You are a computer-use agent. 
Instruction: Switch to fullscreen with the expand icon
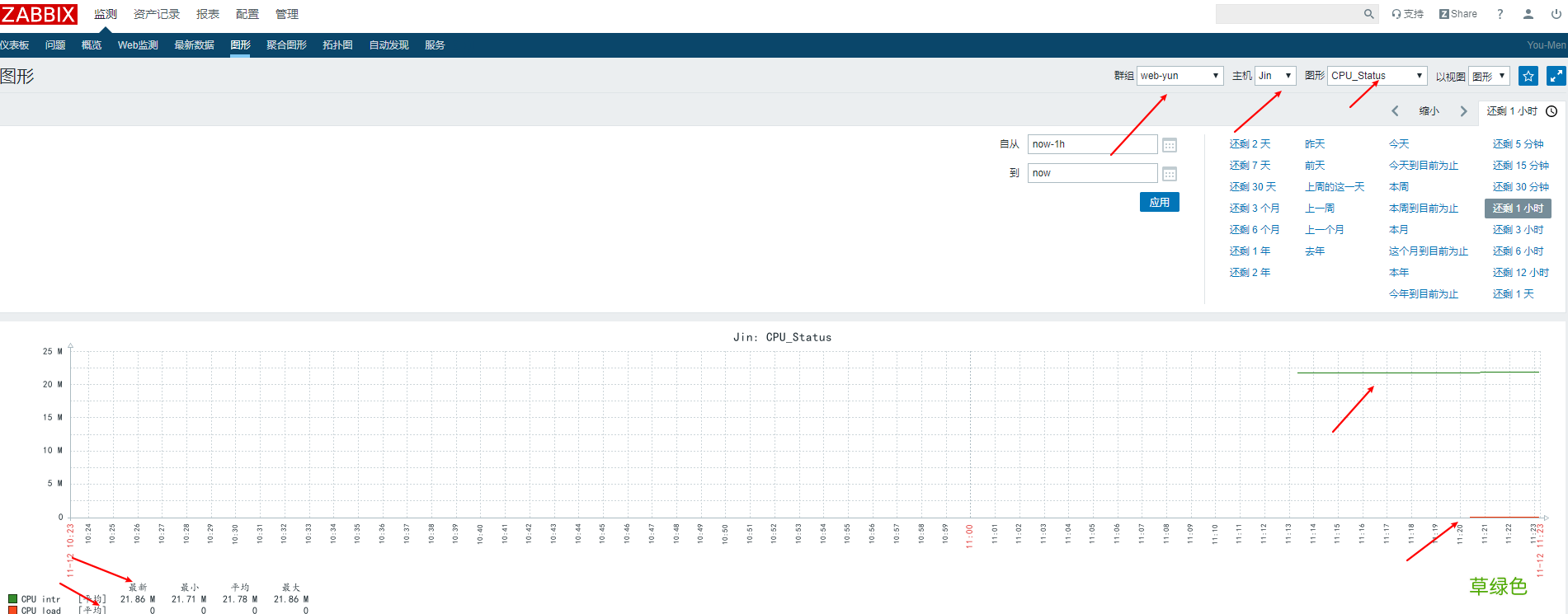1556,76
